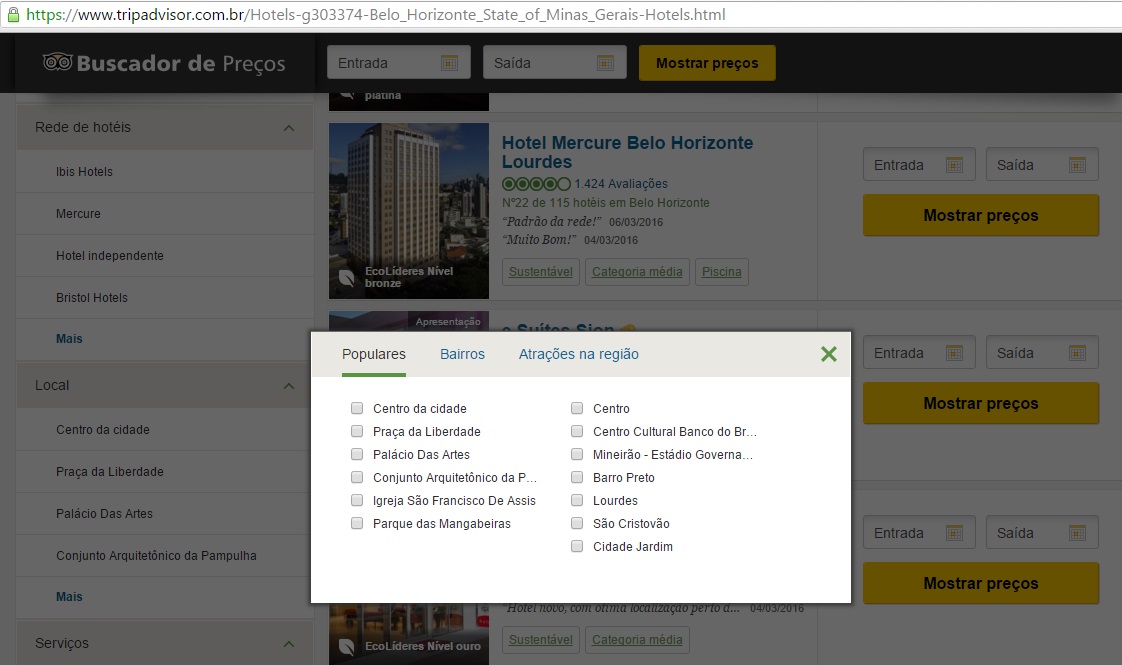Viewport: 1122px width, 665px height.
Task: Open the "Muito Bom!" review
Action: click(x=540, y=240)
